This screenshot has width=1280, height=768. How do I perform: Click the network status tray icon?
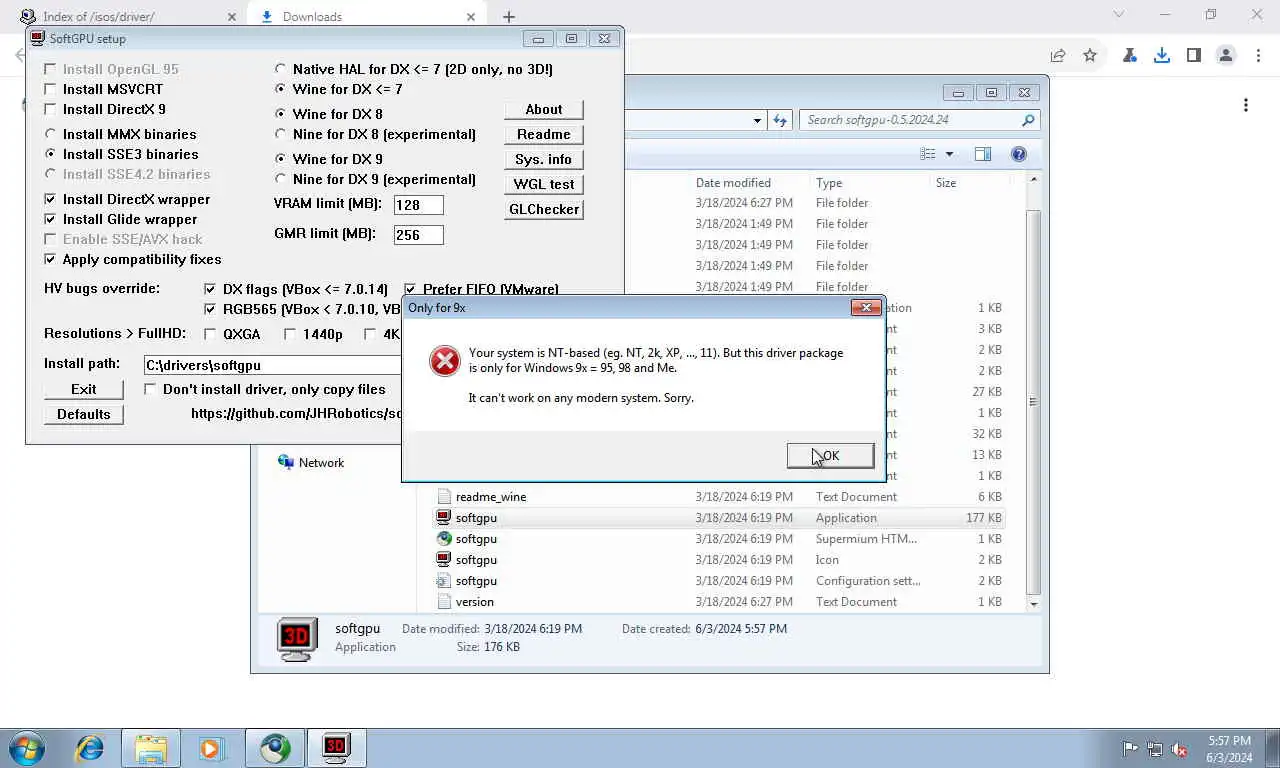tap(1155, 749)
